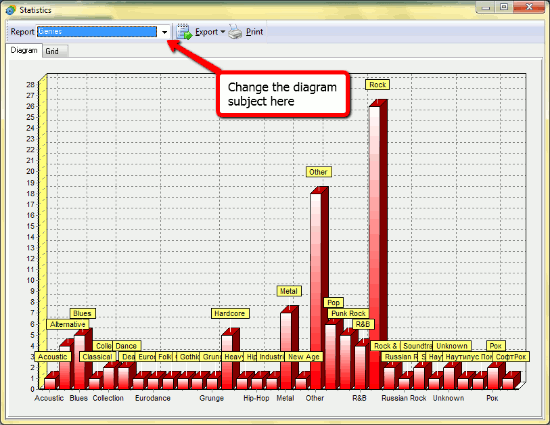550x425 pixels.
Task: Click the Statistics window app icon
Action: (11, 10)
